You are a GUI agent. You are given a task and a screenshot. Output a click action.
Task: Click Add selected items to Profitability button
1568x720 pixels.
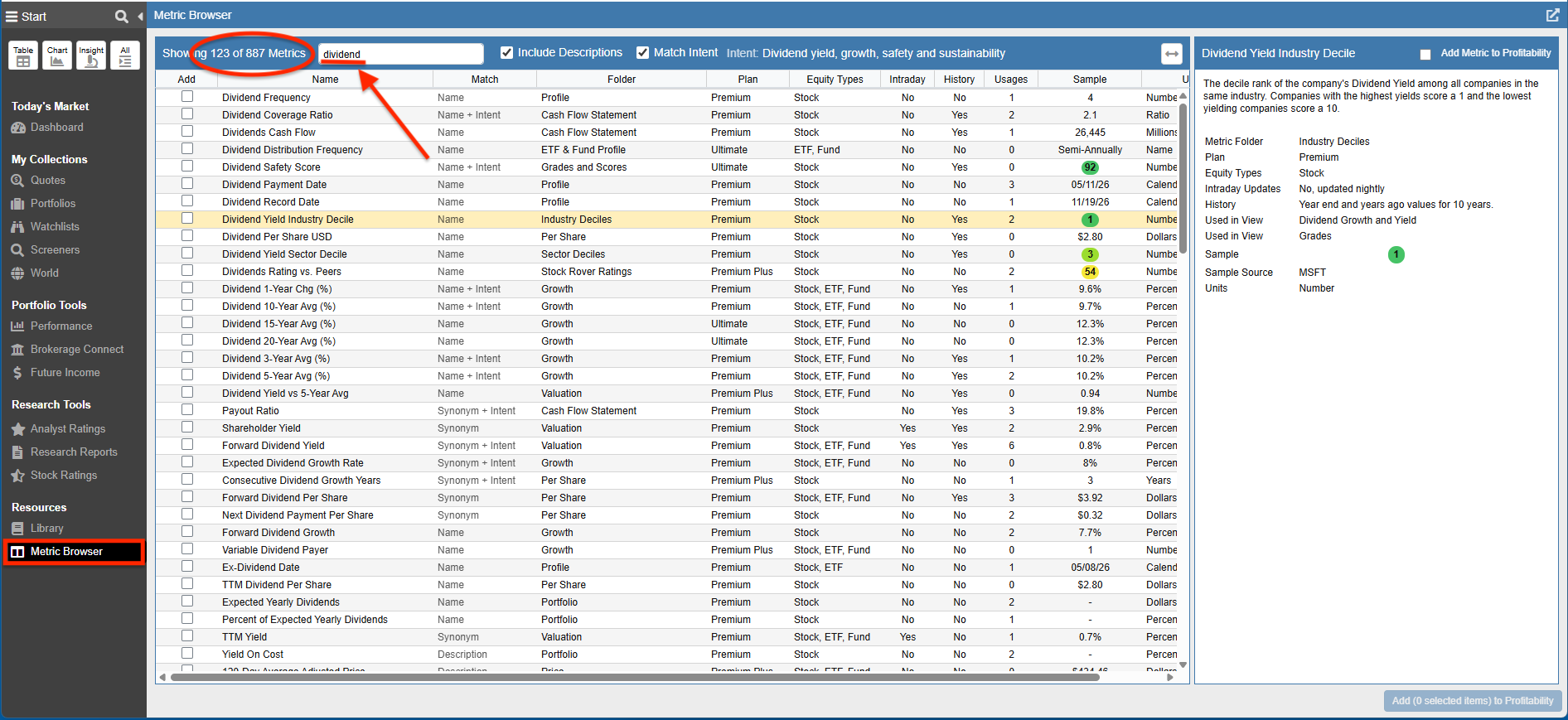pos(1473,701)
